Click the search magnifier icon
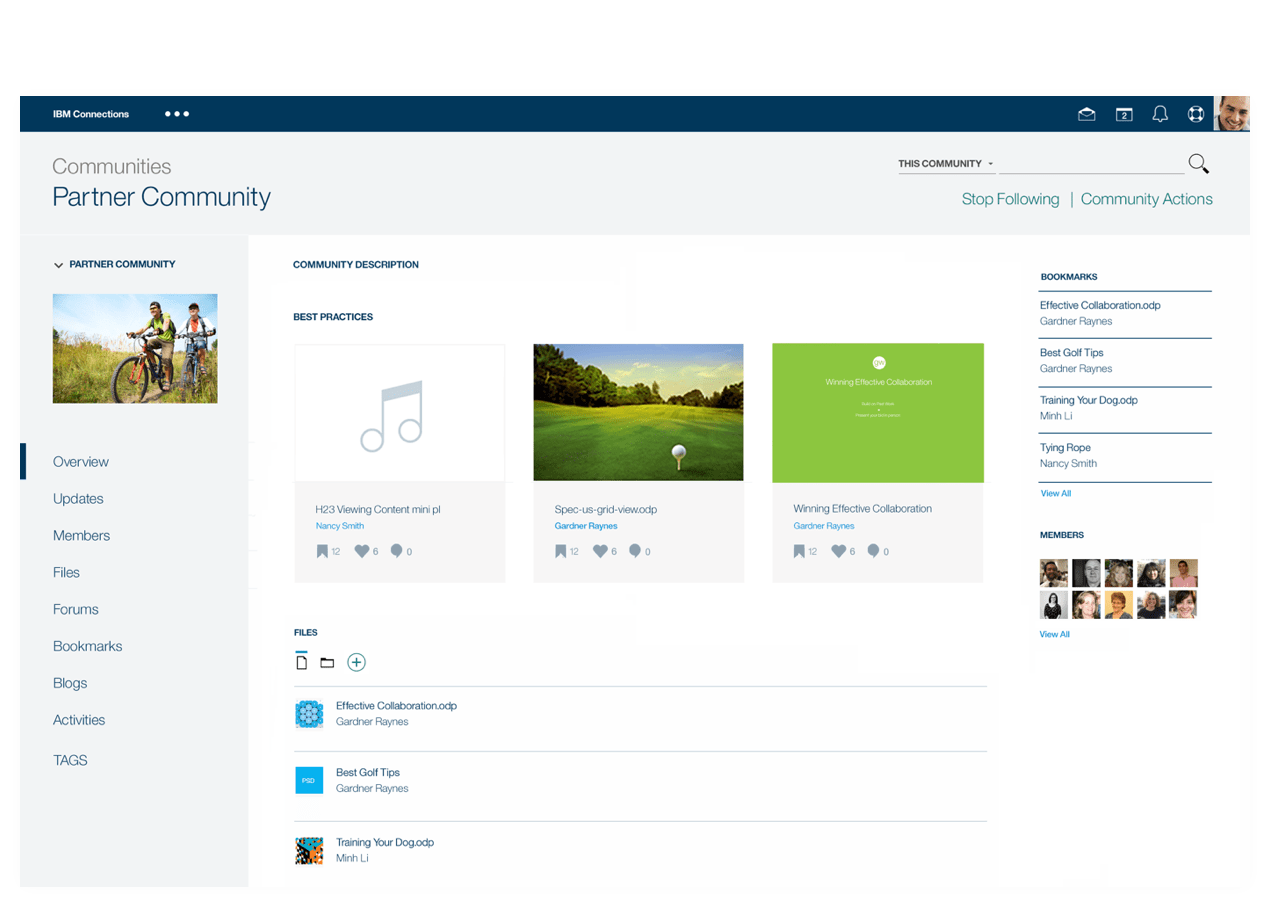Screen dimensions: 1270x920 click(1198, 164)
